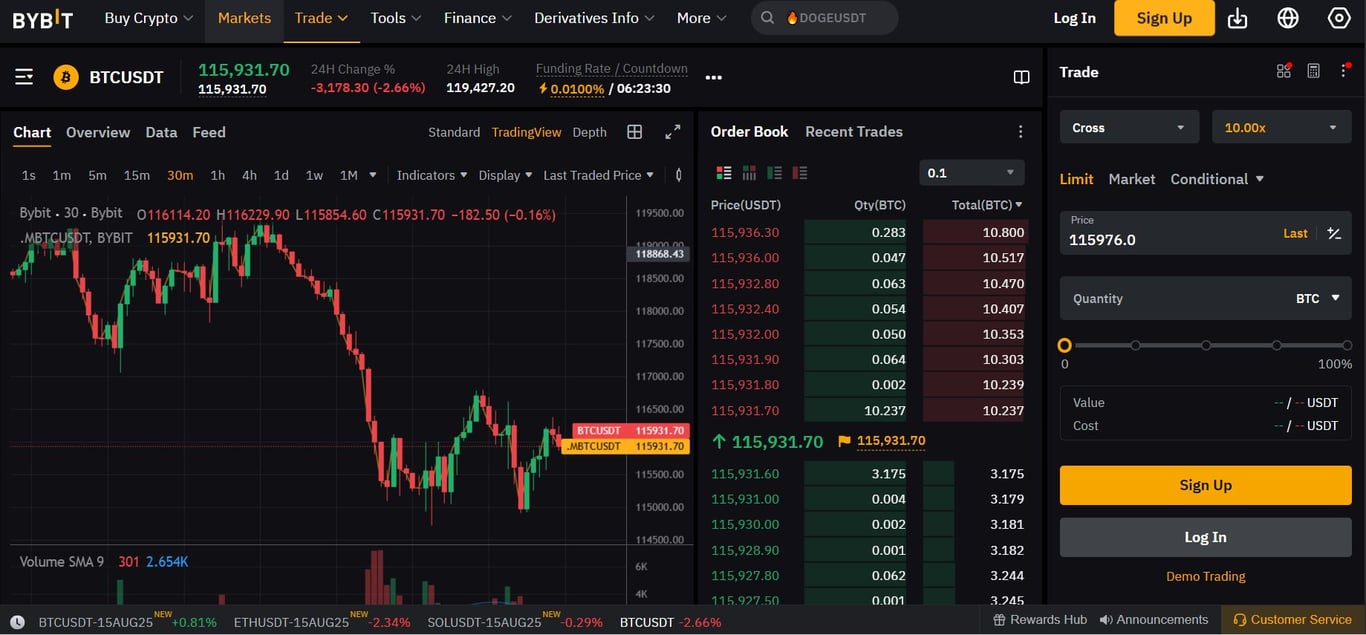Click the Sign Up button in Trade panel
1366x635 pixels.
tap(1205, 485)
